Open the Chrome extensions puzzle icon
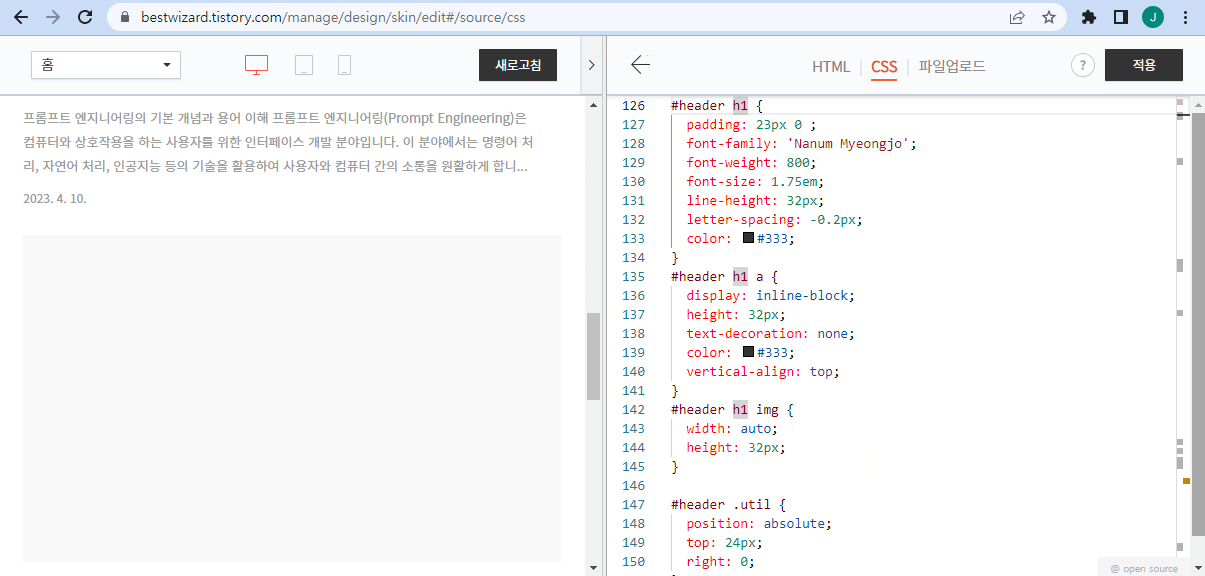Viewport: 1205px width, 576px height. click(x=1088, y=16)
